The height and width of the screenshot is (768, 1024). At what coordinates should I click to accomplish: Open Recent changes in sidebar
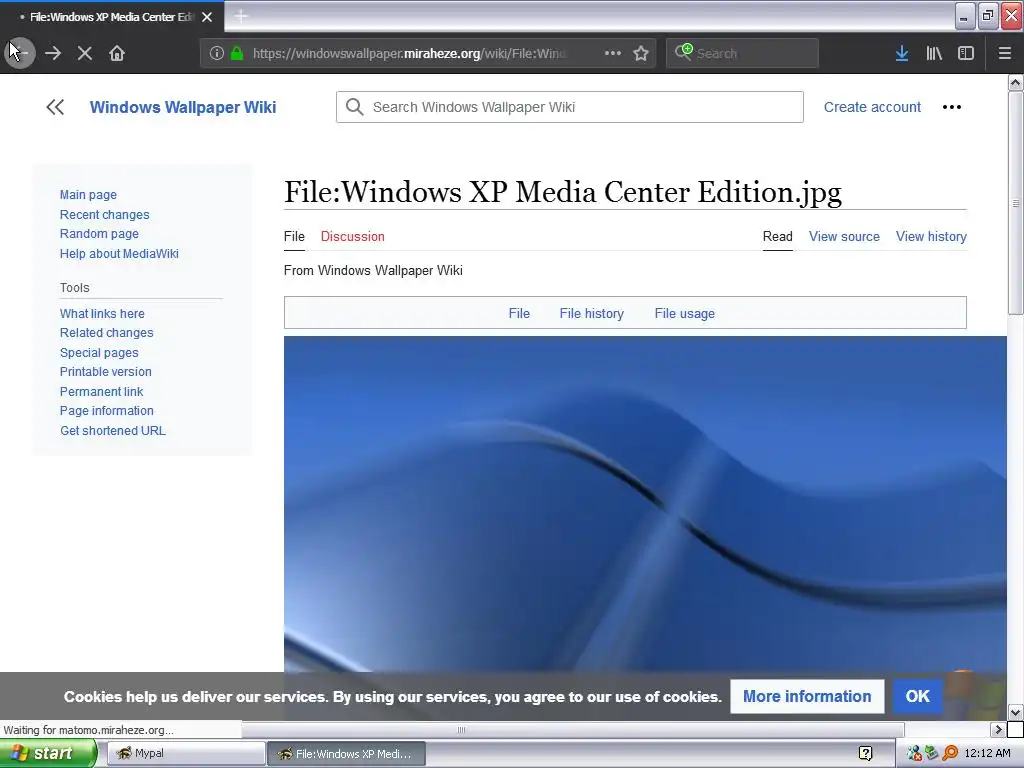point(104,214)
